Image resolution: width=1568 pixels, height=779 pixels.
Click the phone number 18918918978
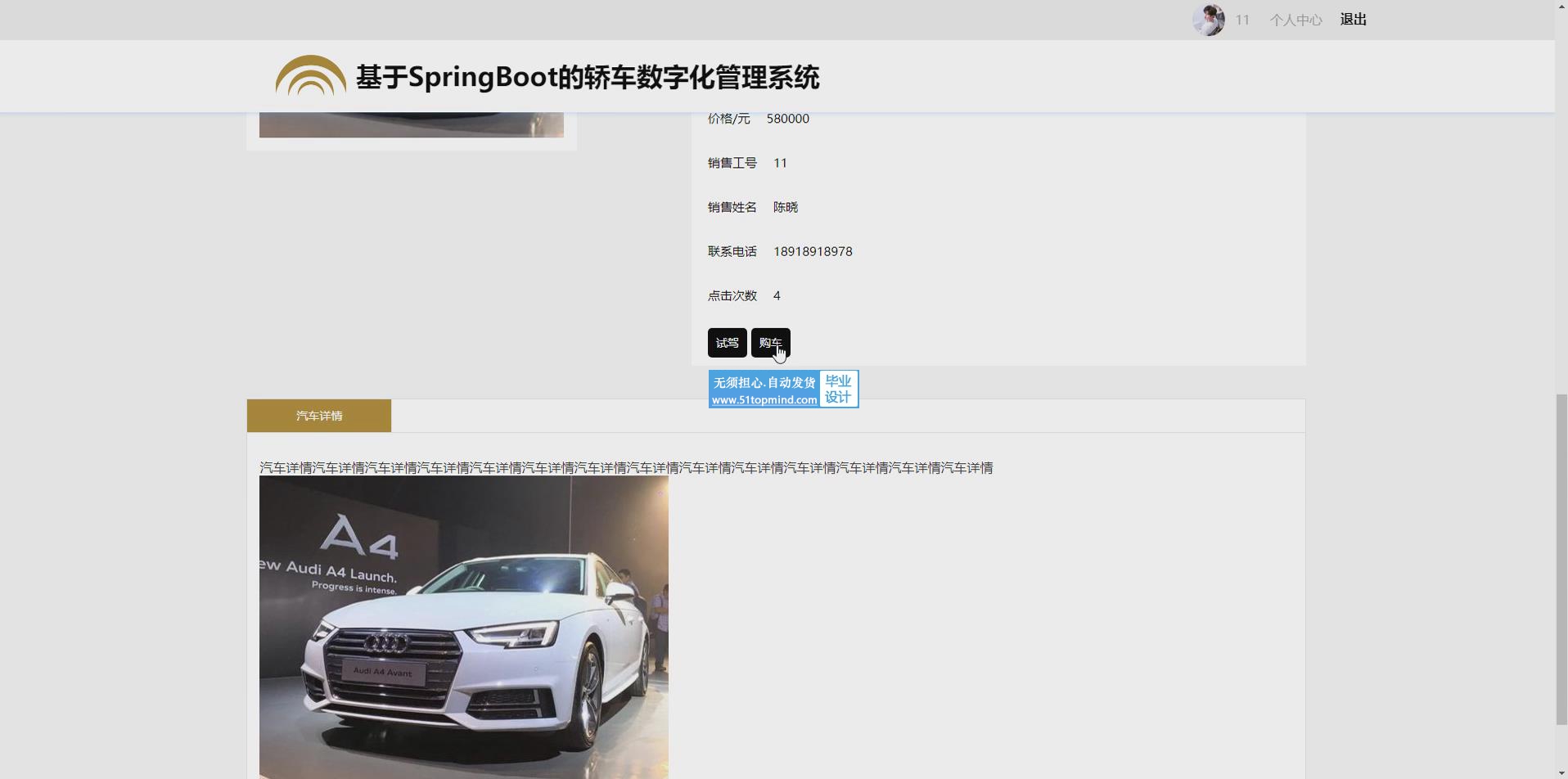click(813, 251)
